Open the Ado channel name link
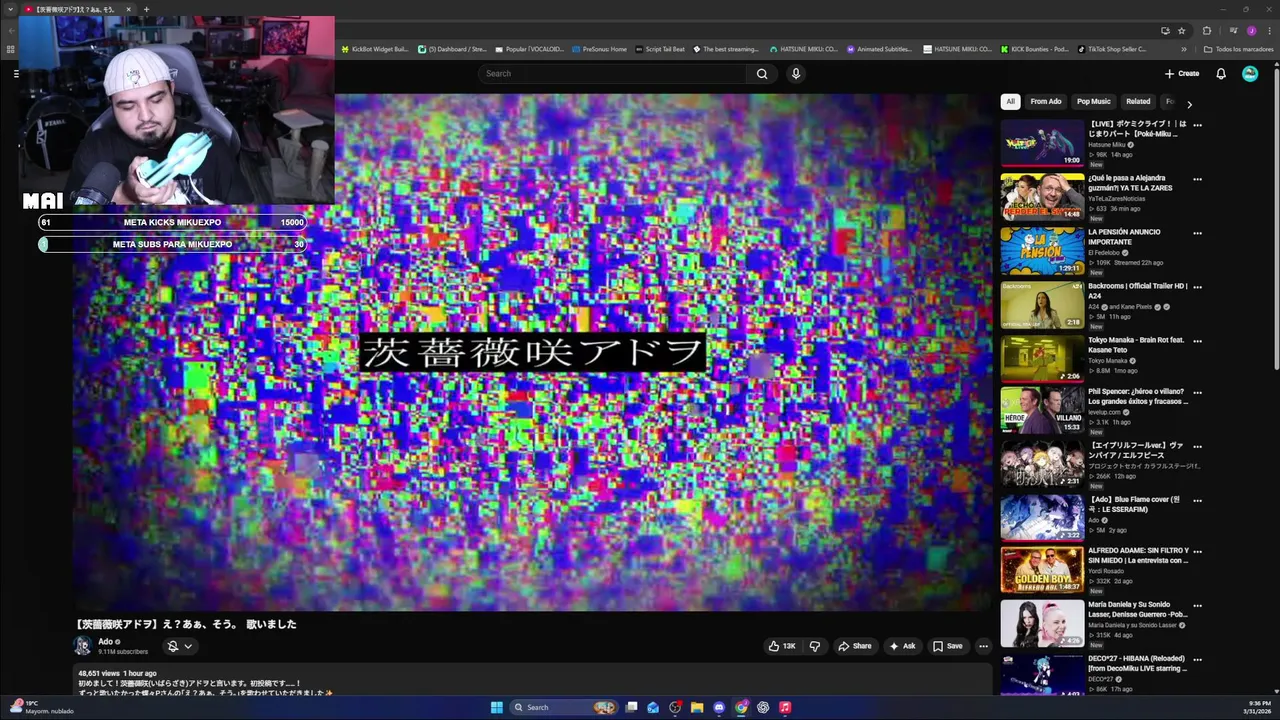 pos(105,642)
